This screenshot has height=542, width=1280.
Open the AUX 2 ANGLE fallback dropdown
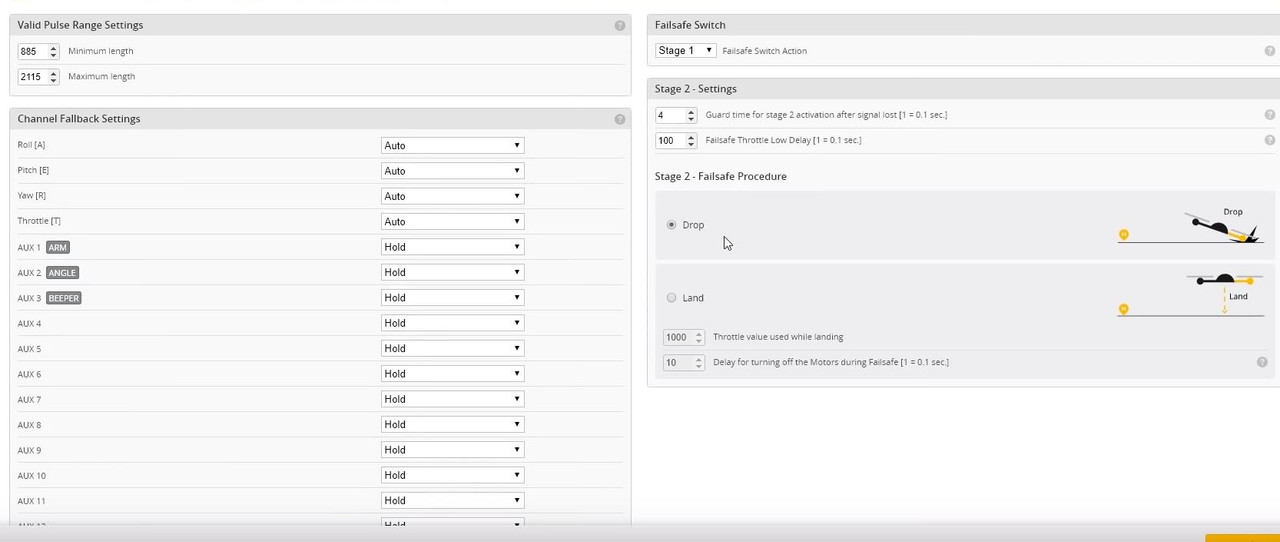pyautogui.click(x=452, y=272)
